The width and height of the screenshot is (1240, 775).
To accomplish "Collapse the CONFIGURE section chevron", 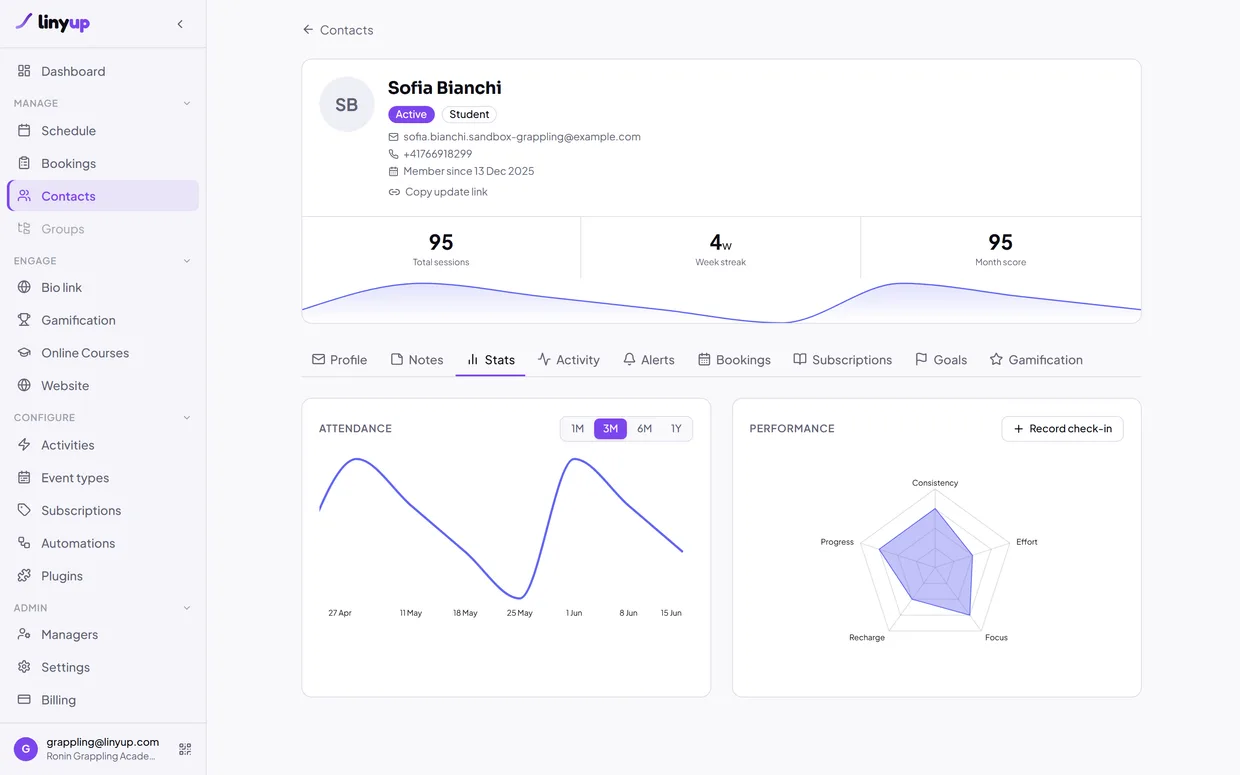I will pos(187,418).
